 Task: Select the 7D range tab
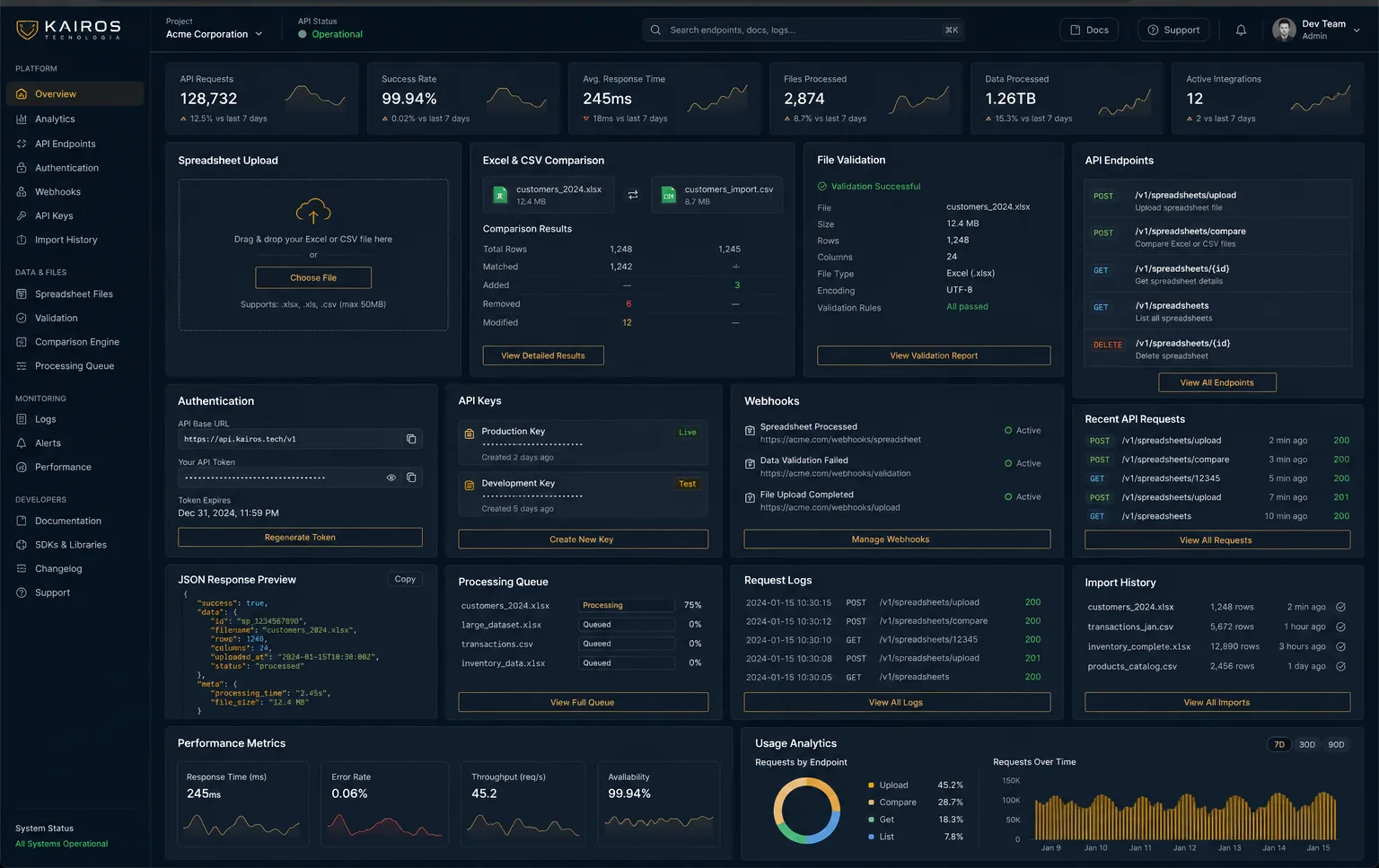(x=1279, y=744)
